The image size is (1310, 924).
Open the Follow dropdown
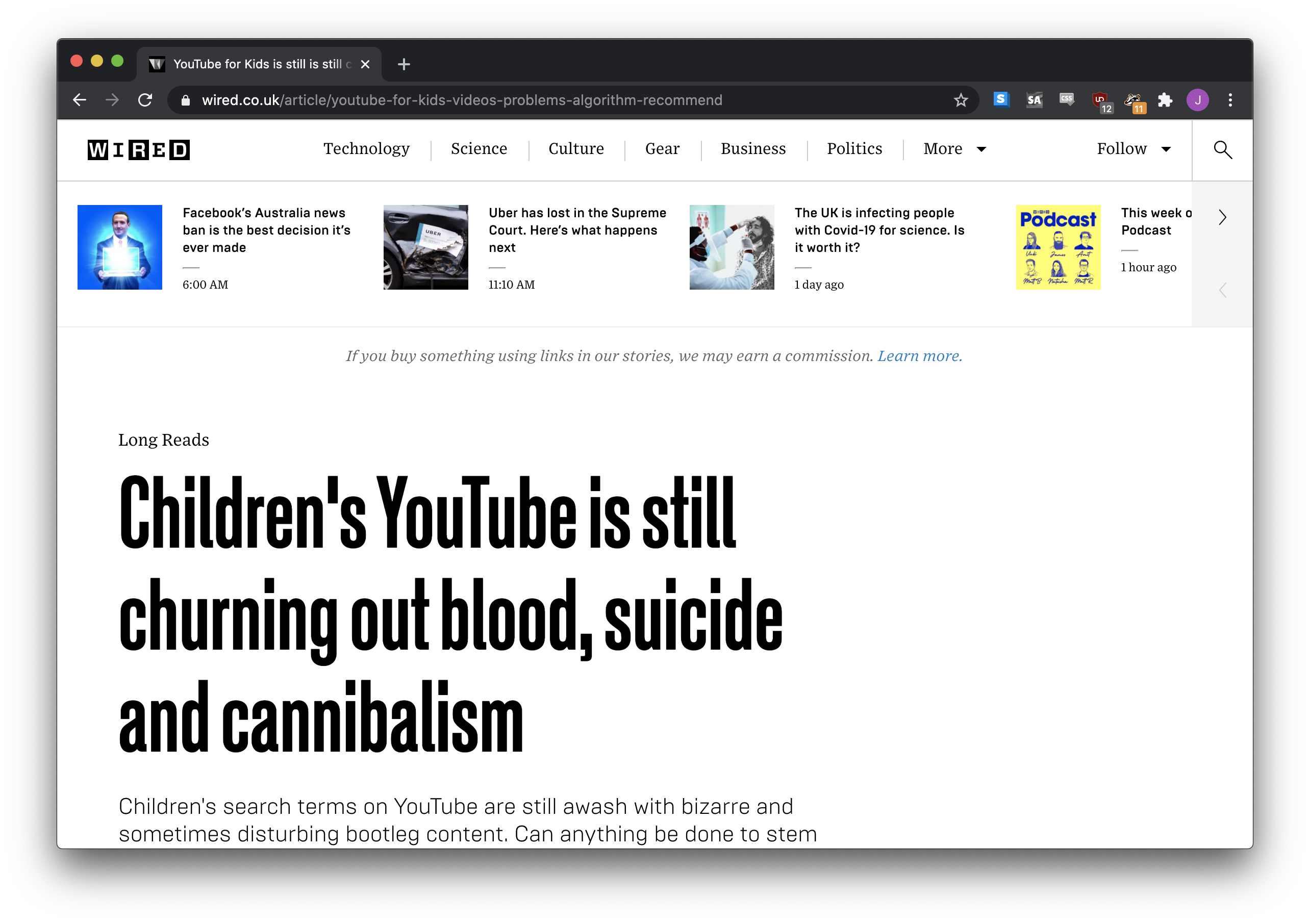1133,149
